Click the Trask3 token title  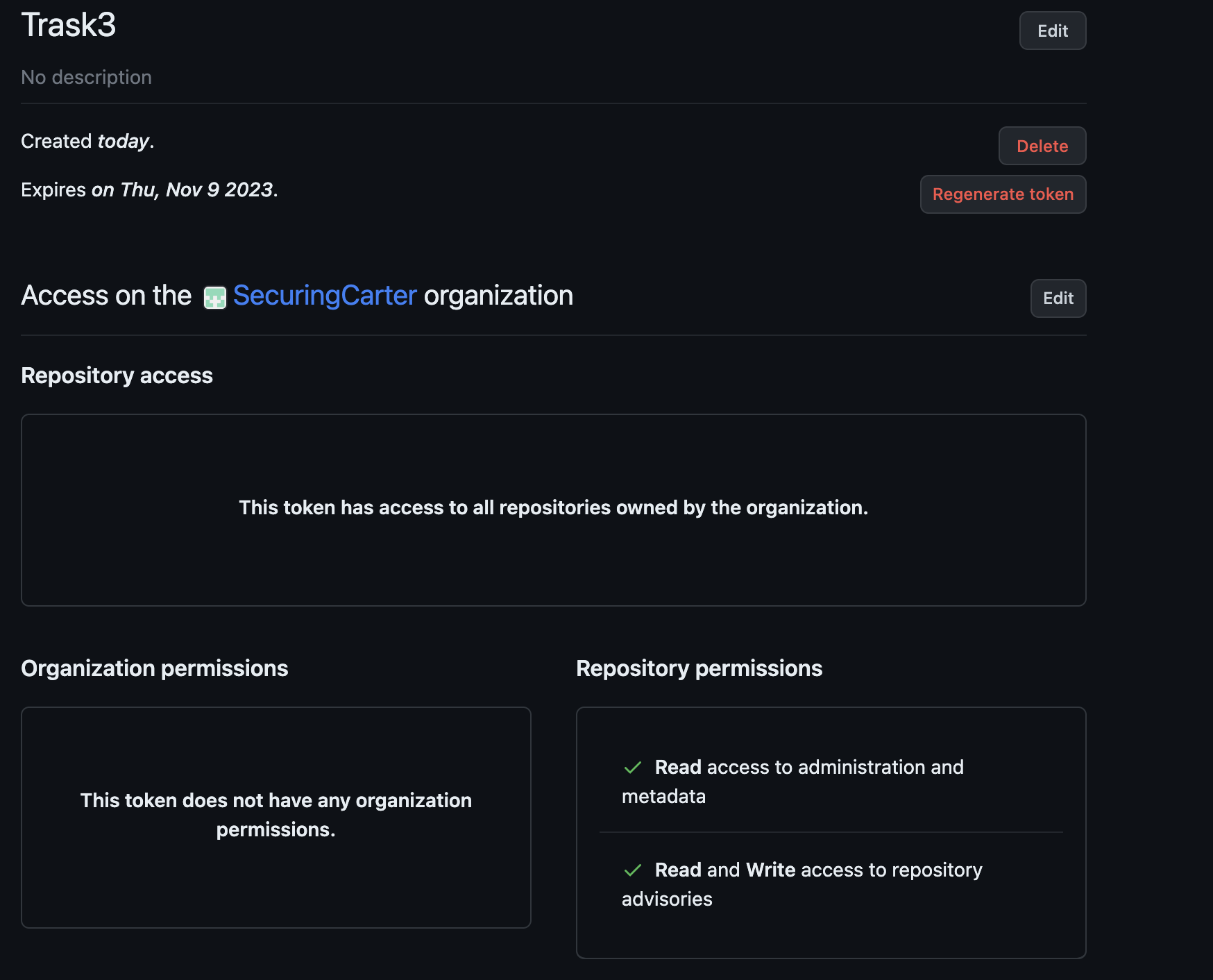coord(68,25)
